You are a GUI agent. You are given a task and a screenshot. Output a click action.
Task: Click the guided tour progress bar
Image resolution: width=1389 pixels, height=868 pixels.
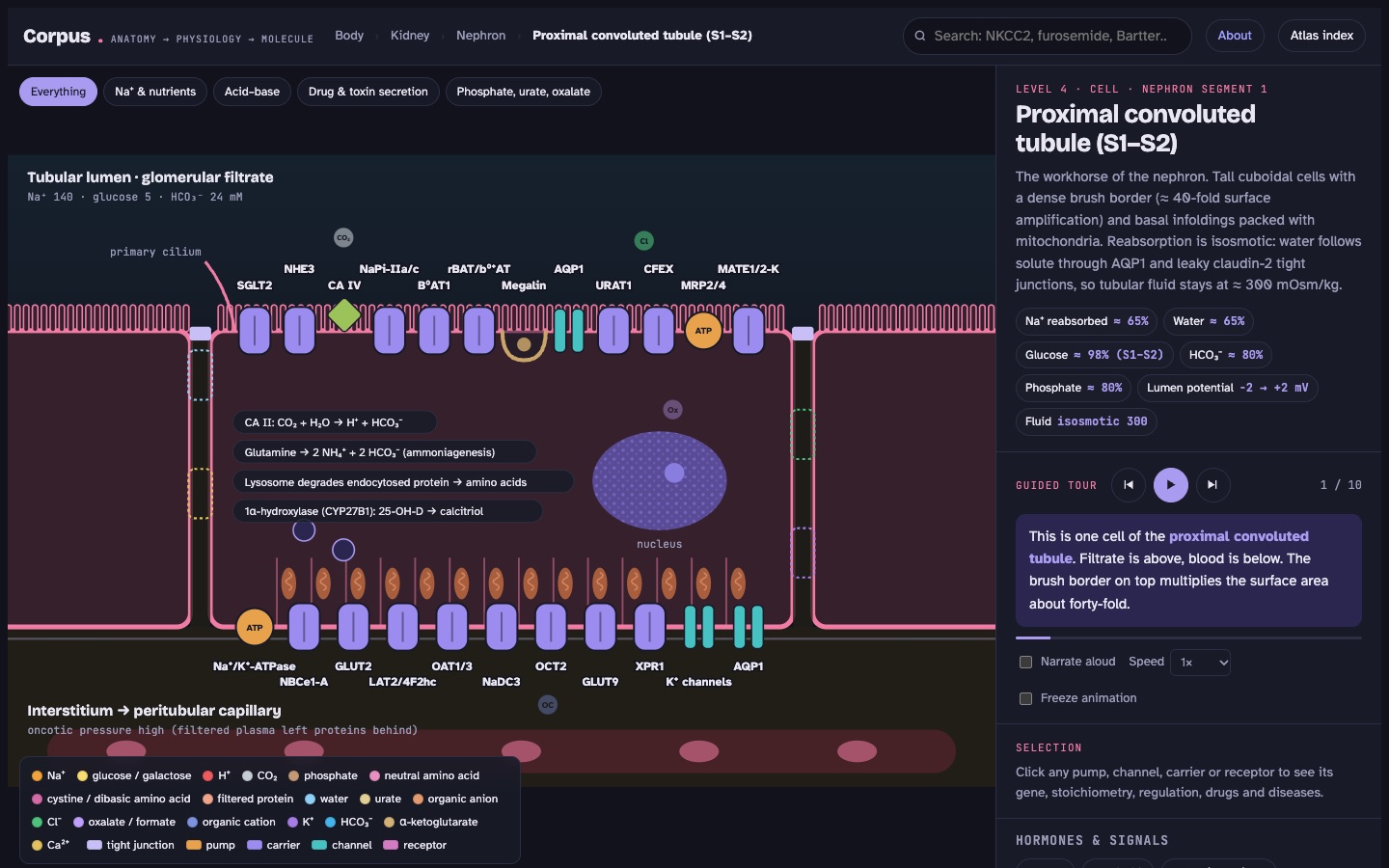click(x=1188, y=637)
